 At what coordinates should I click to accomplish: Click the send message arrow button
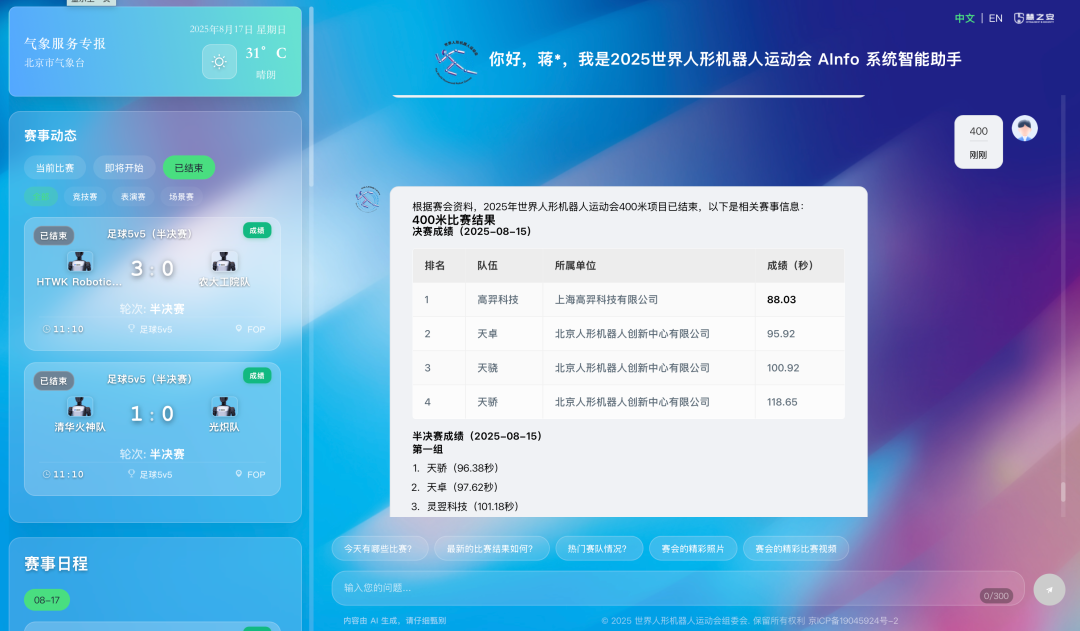coord(1049,589)
